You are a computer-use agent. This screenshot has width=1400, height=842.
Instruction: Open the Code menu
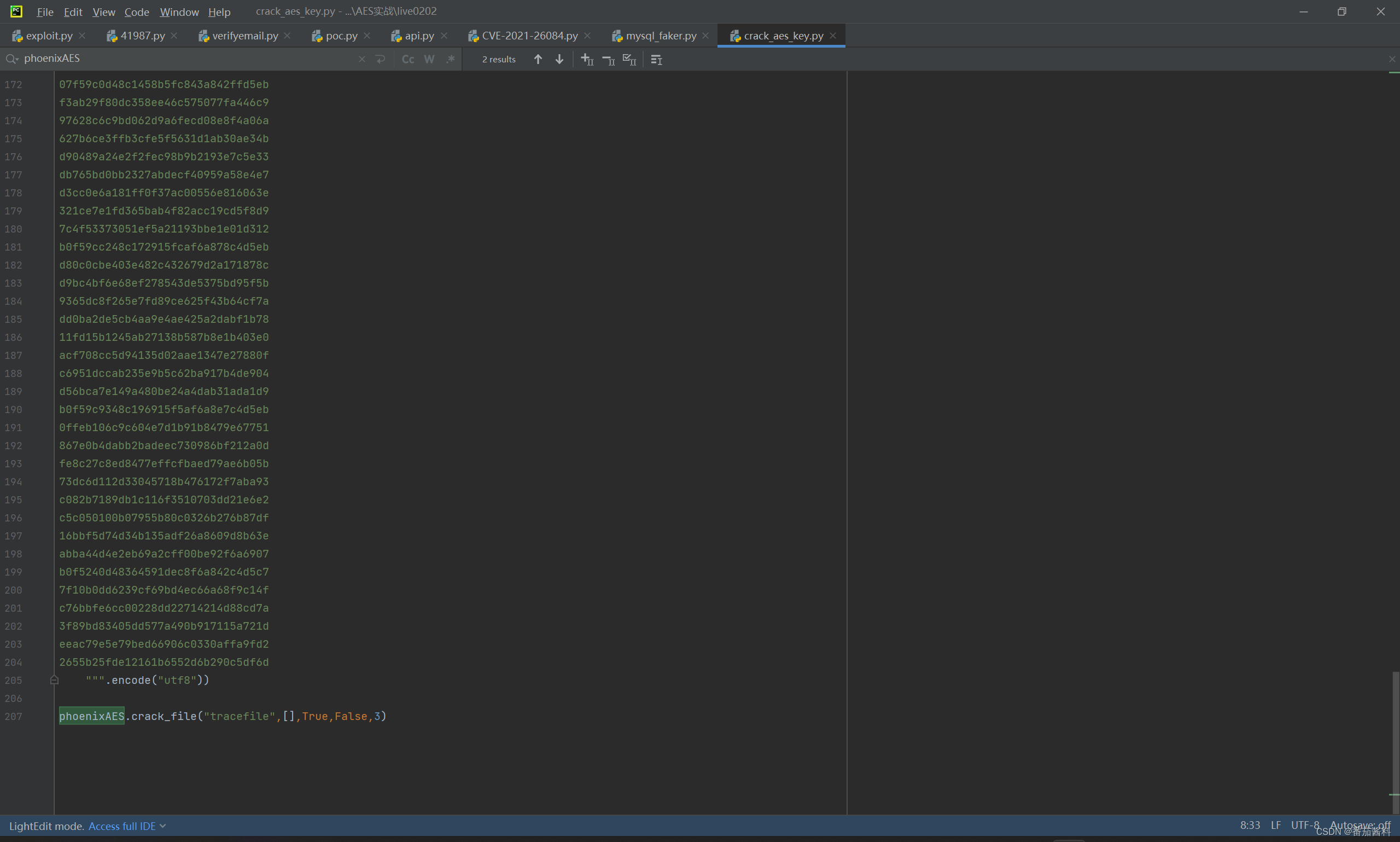click(137, 11)
